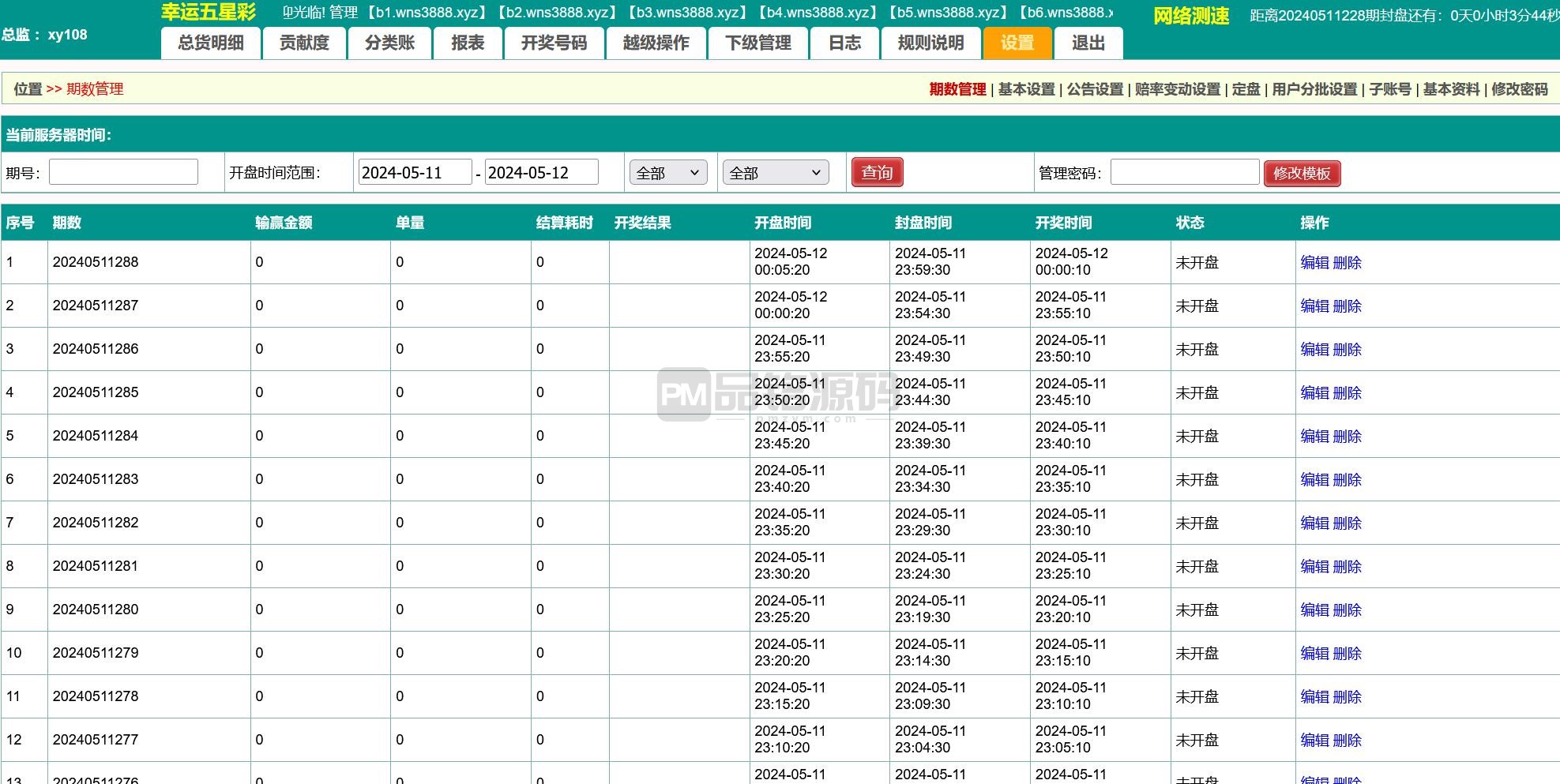Image resolution: width=1560 pixels, height=784 pixels.
Task: Click the 期号 input field
Action: pyautogui.click(x=123, y=172)
